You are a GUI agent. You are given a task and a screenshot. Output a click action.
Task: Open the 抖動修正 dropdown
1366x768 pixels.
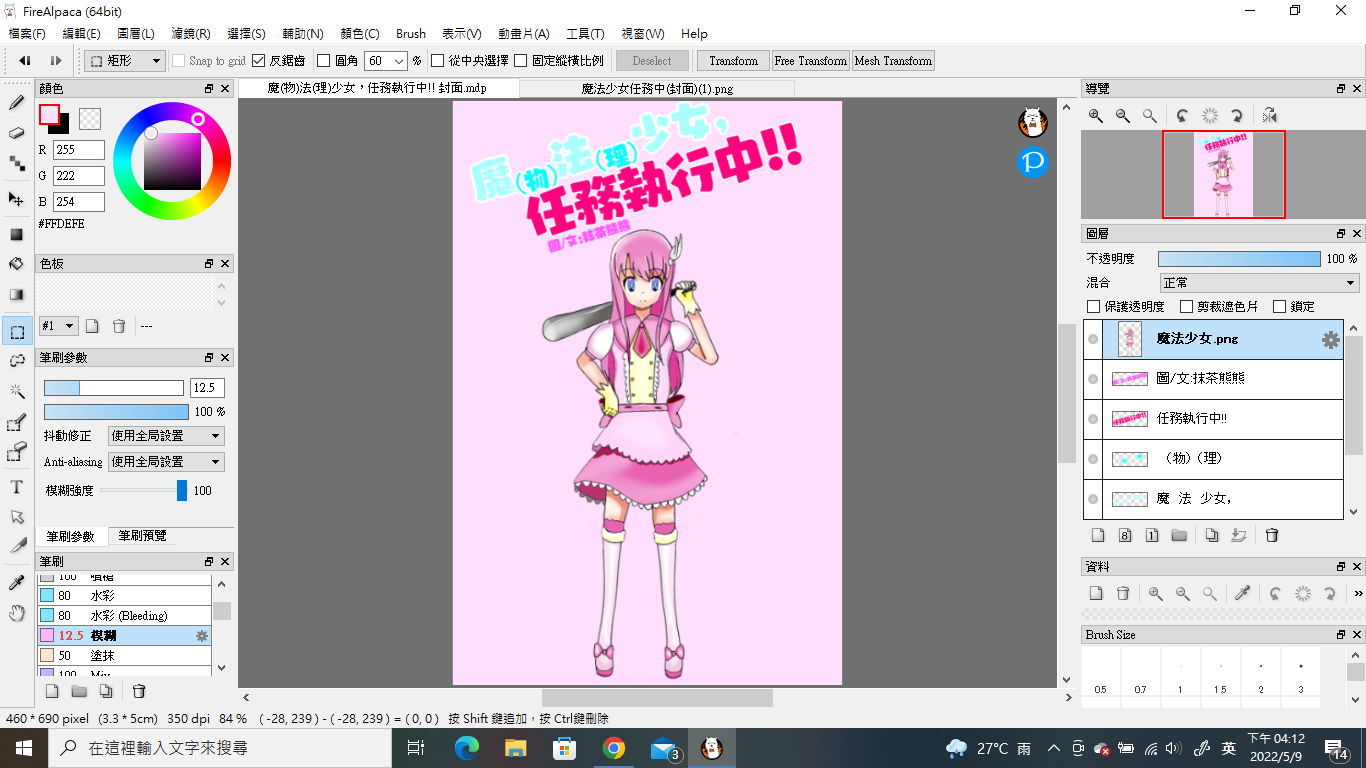166,436
